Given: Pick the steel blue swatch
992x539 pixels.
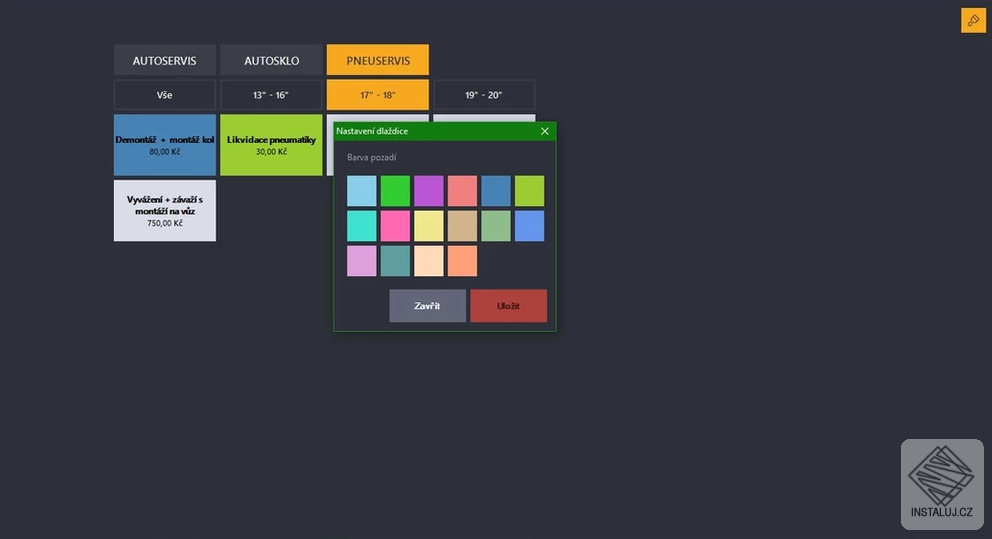Looking at the screenshot, I should [496, 191].
